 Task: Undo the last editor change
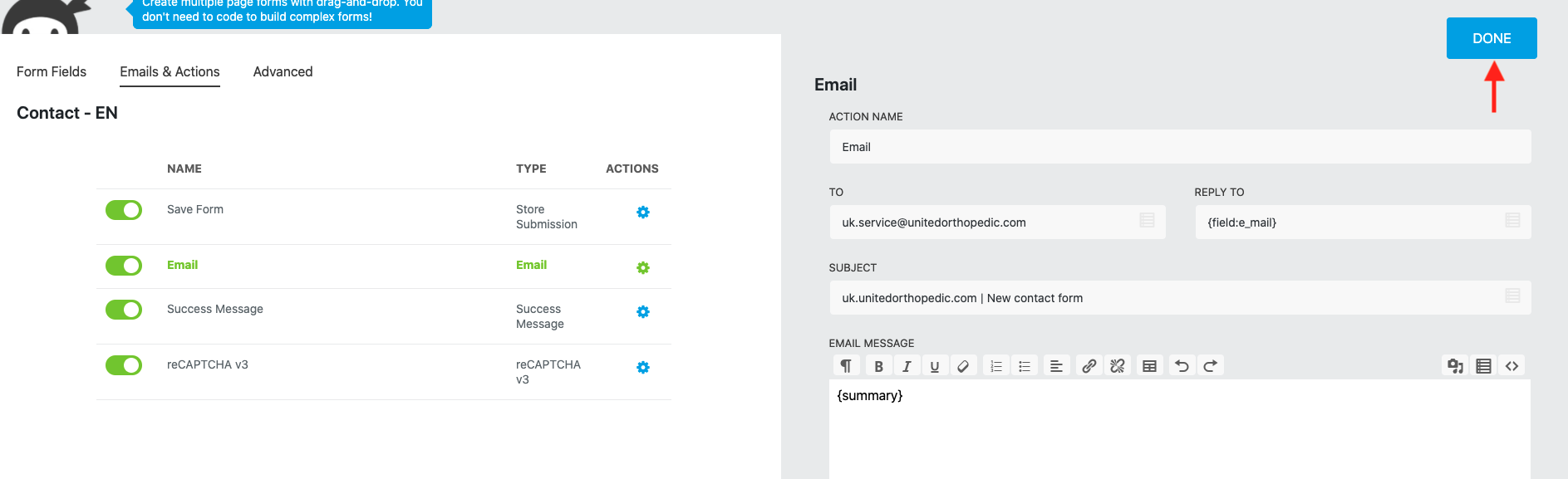[1182, 366]
